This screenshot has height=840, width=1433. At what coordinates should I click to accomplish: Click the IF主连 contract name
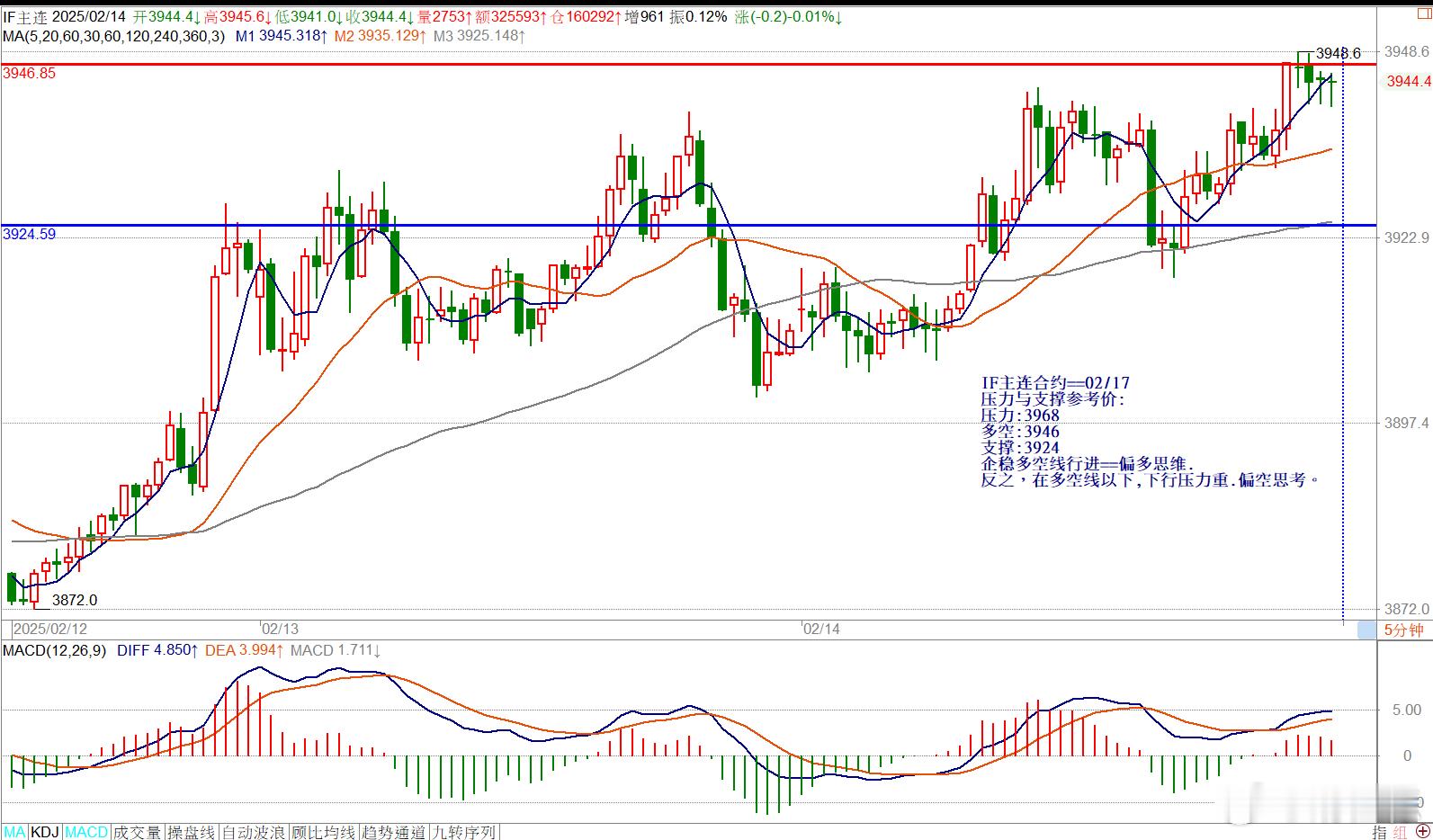[x=24, y=17]
